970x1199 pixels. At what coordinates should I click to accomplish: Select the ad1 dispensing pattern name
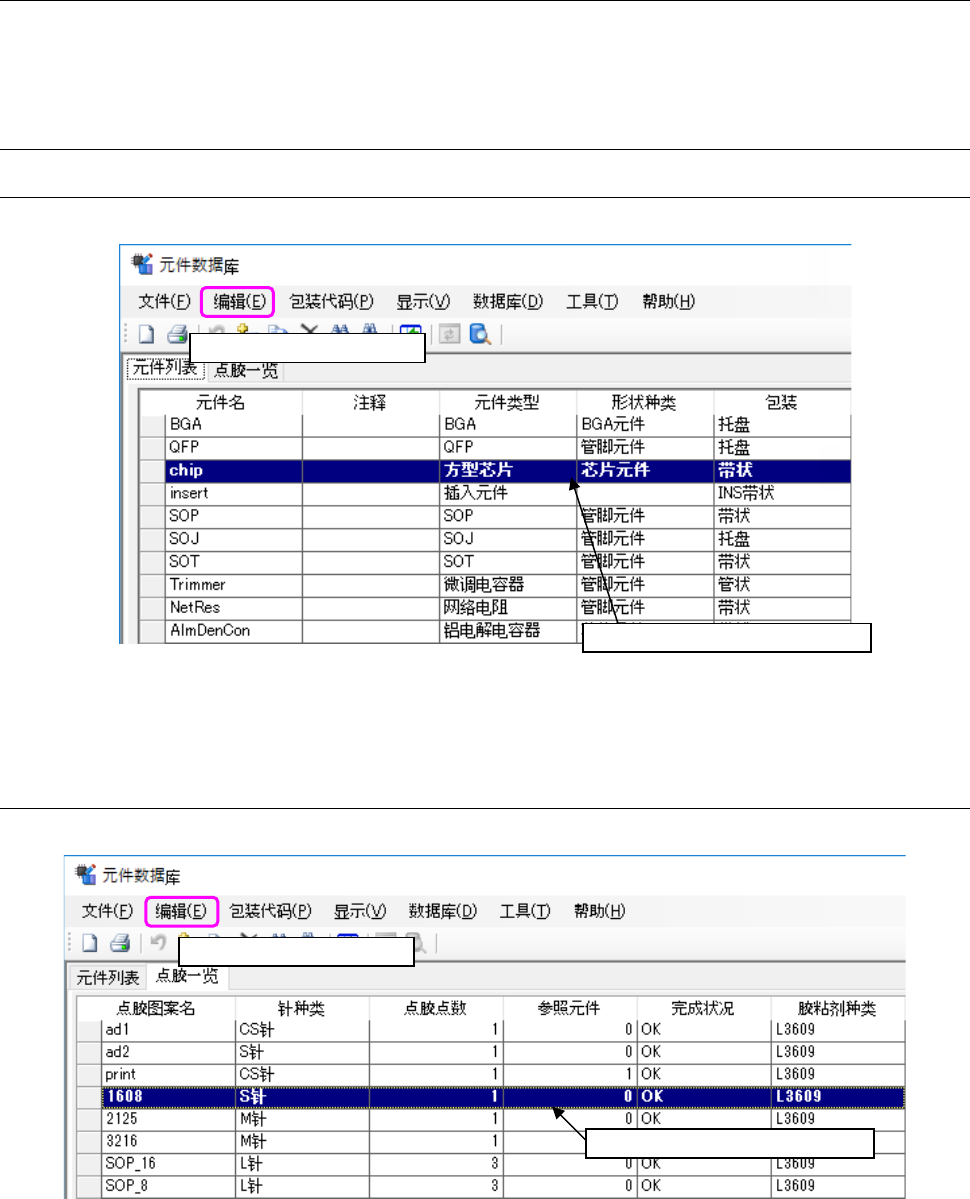coord(168,1029)
